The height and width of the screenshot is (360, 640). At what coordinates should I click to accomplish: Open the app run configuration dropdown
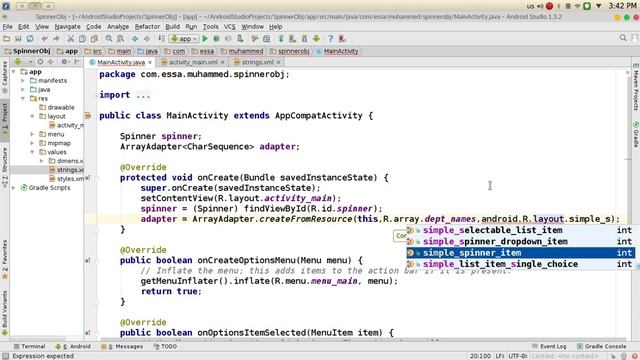(x=184, y=39)
